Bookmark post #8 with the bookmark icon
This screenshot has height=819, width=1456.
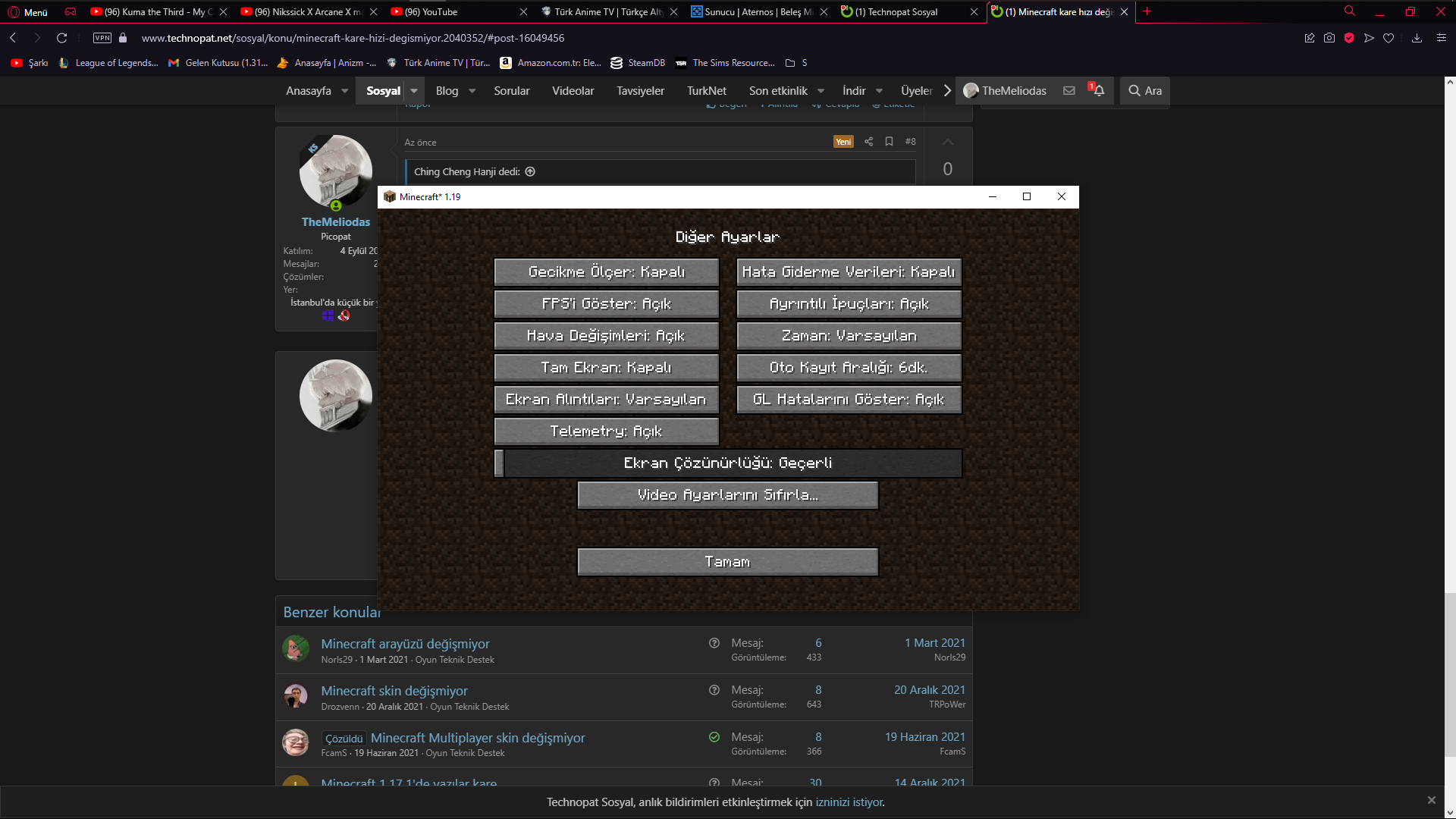point(890,142)
